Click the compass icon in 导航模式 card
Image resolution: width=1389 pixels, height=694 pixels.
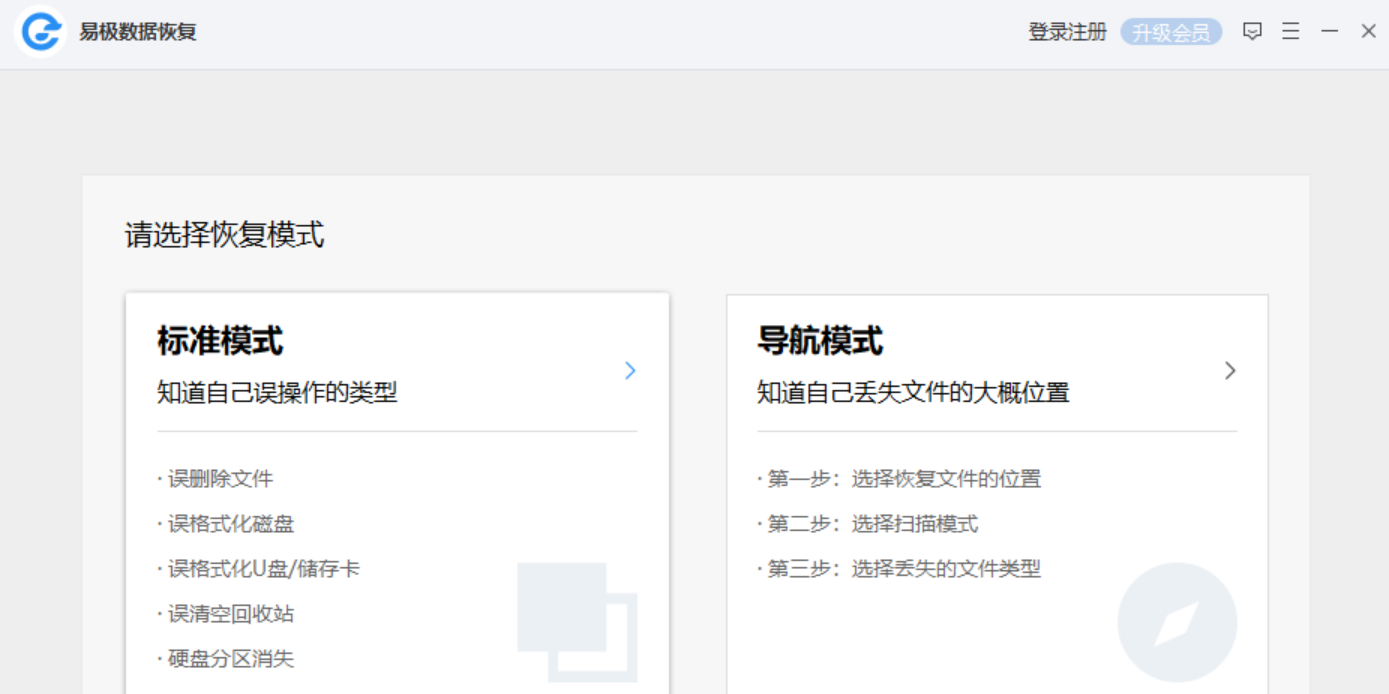pyautogui.click(x=1177, y=622)
